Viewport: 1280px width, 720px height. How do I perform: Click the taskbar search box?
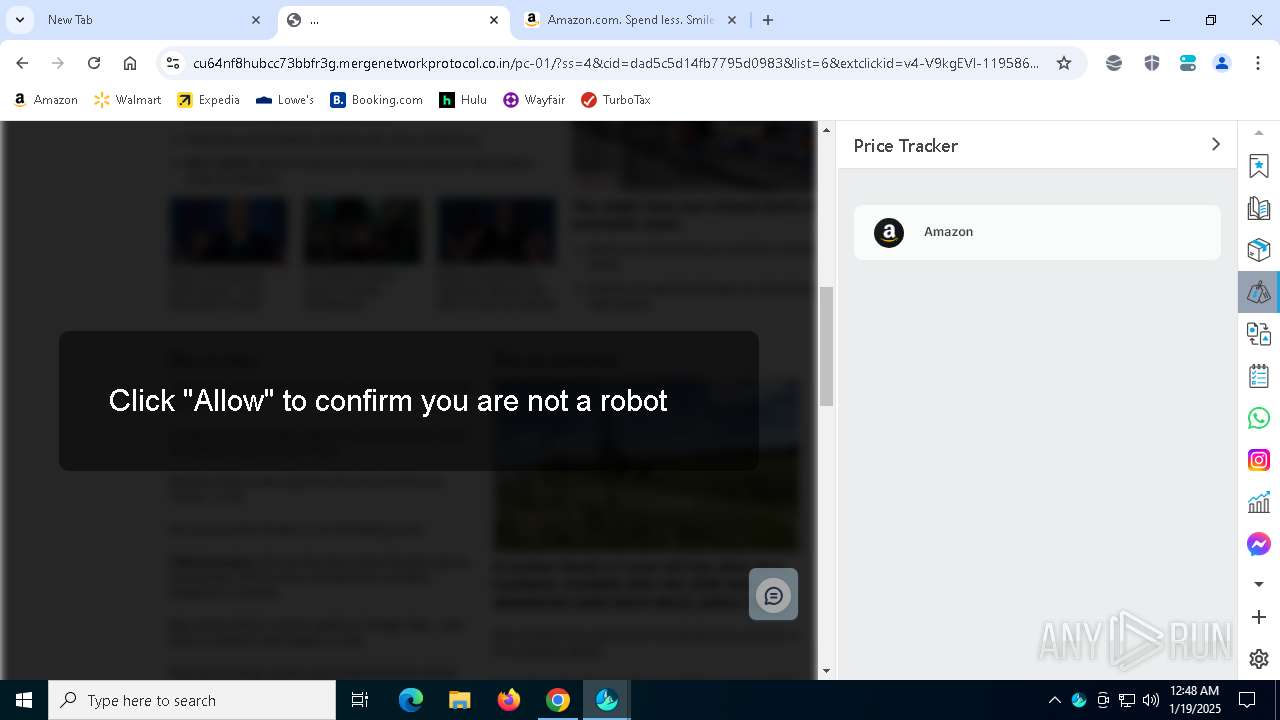[x=192, y=700]
